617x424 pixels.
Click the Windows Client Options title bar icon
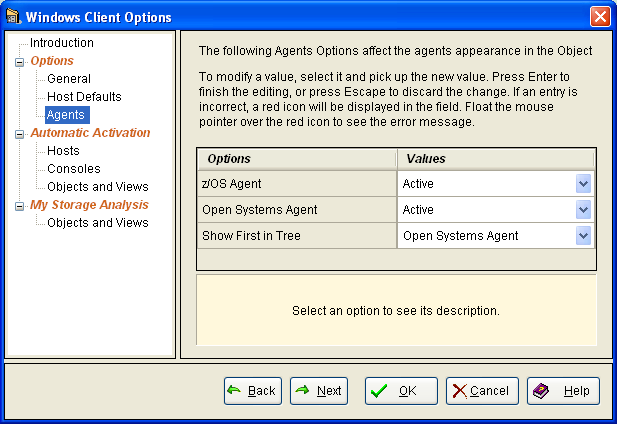(x=13, y=16)
